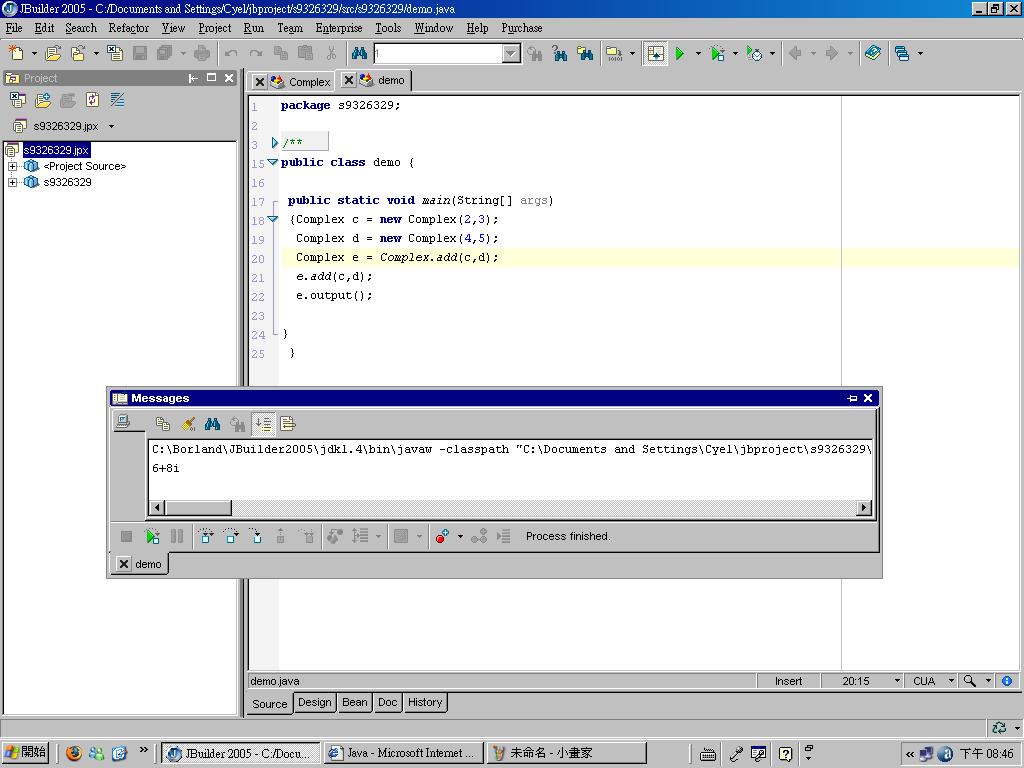
Task: Click the New file icon in the toolbar
Action: pos(16,53)
